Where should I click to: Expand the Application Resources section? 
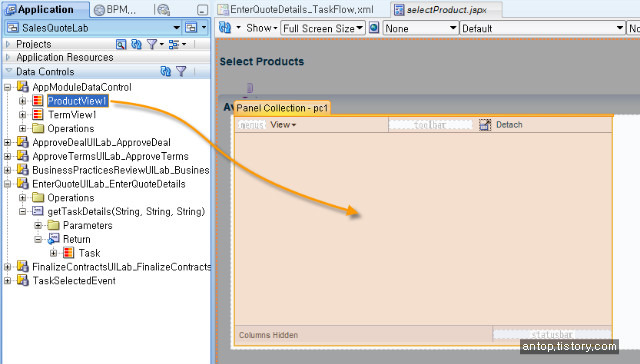[x=7, y=58]
